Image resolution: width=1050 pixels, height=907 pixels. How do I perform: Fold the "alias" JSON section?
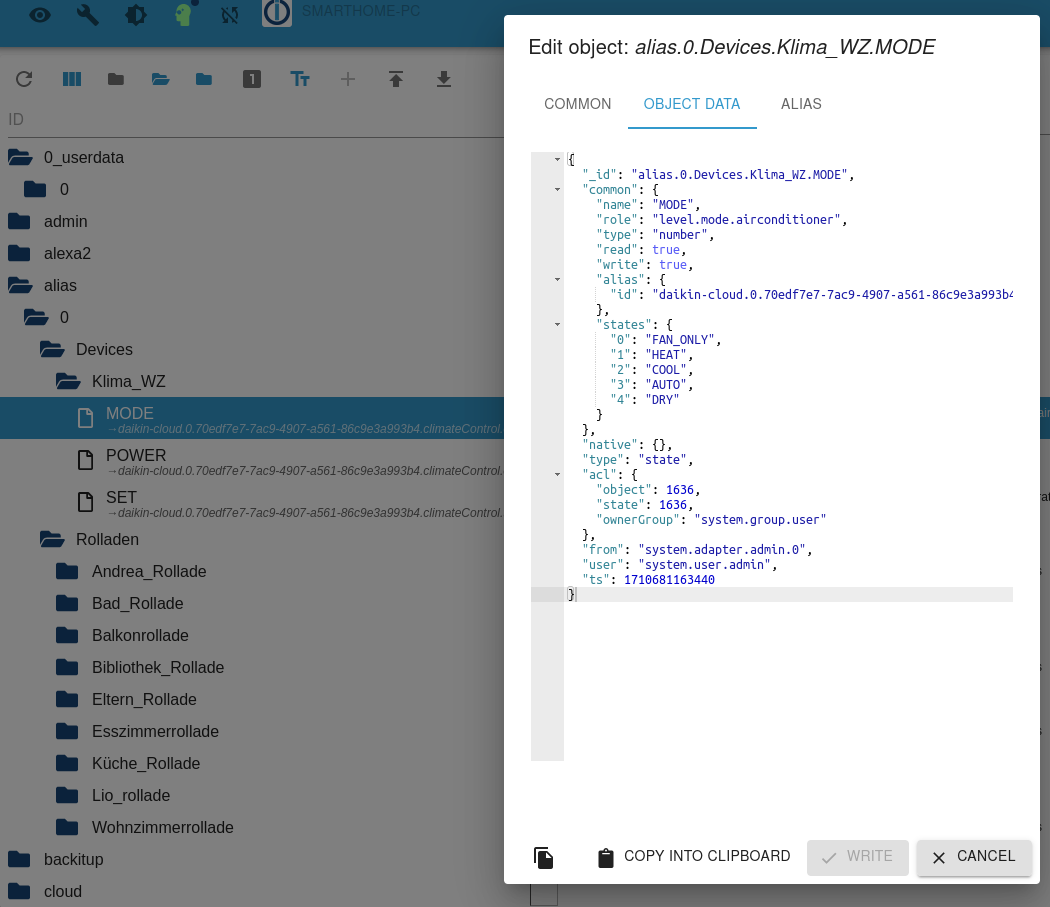point(557,279)
